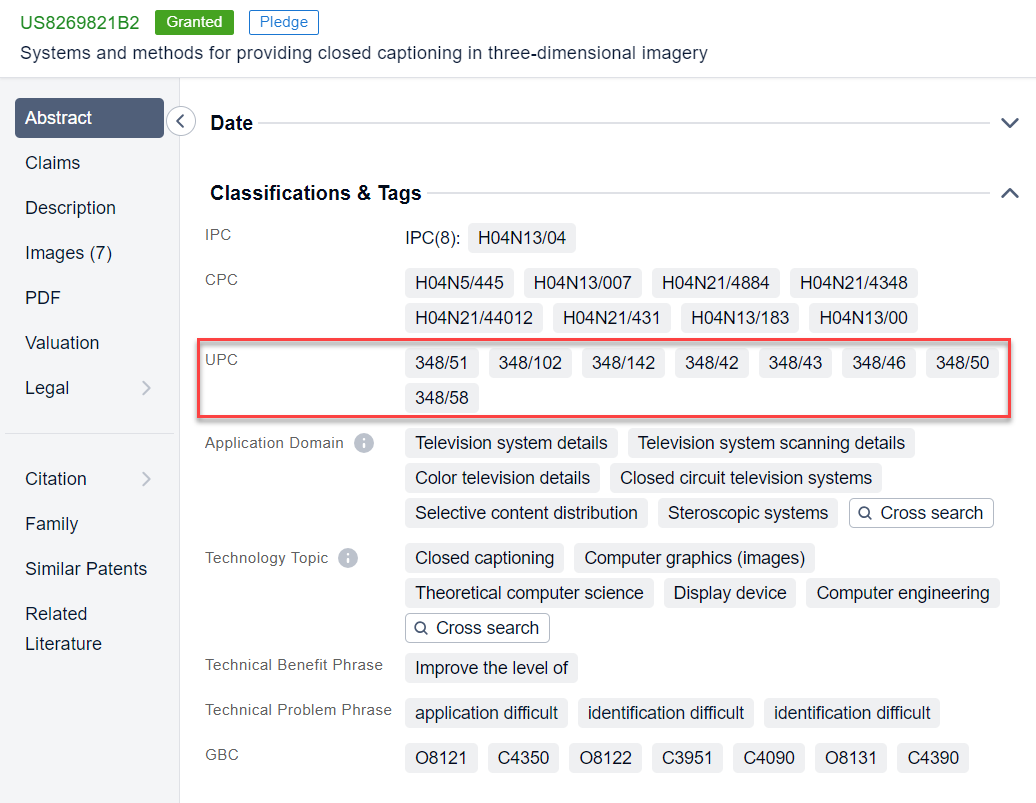Viewport: 1036px width, 803px height.
Task: Select UPC code 348/51
Action: 441,362
